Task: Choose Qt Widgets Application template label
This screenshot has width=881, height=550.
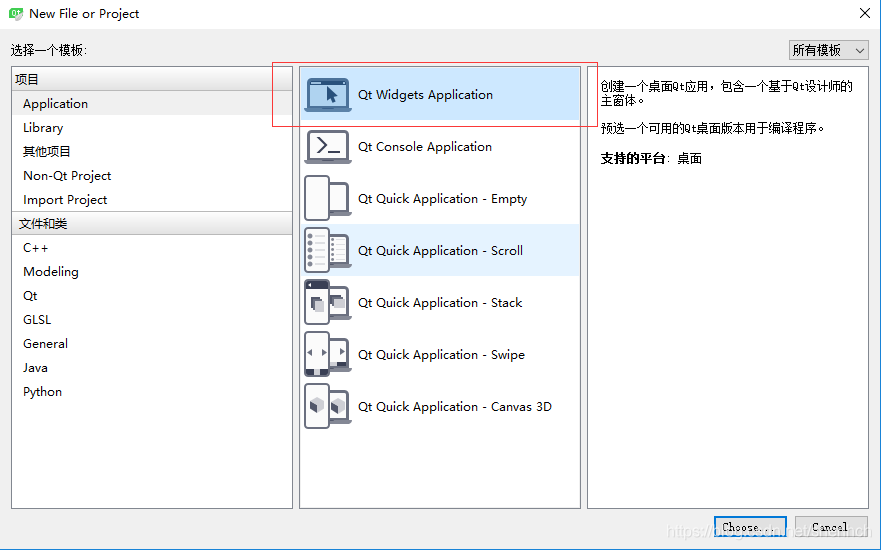Action: (x=425, y=95)
